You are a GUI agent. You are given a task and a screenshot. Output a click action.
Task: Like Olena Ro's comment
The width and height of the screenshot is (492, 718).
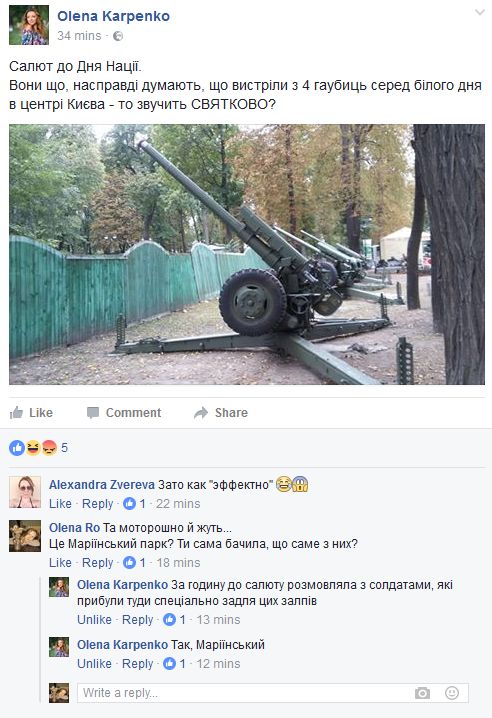[x=60, y=562]
